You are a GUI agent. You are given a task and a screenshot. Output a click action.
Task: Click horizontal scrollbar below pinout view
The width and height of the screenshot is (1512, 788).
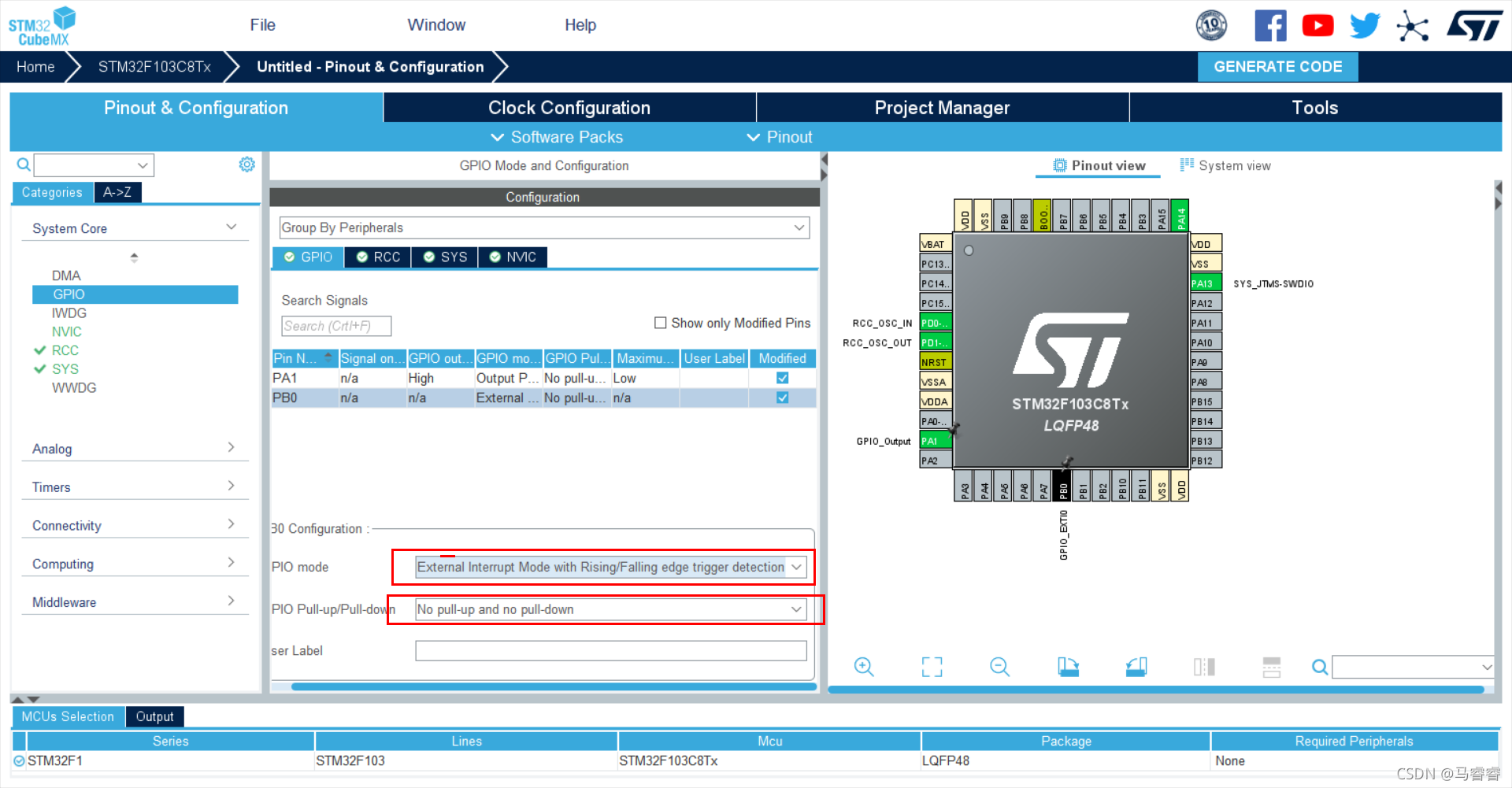(x=1156, y=690)
